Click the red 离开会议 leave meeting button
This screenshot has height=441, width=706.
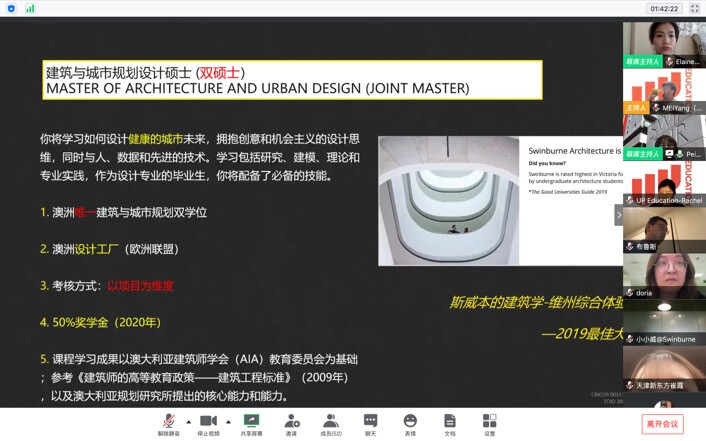pyautogui.click(x=662, y=424)
